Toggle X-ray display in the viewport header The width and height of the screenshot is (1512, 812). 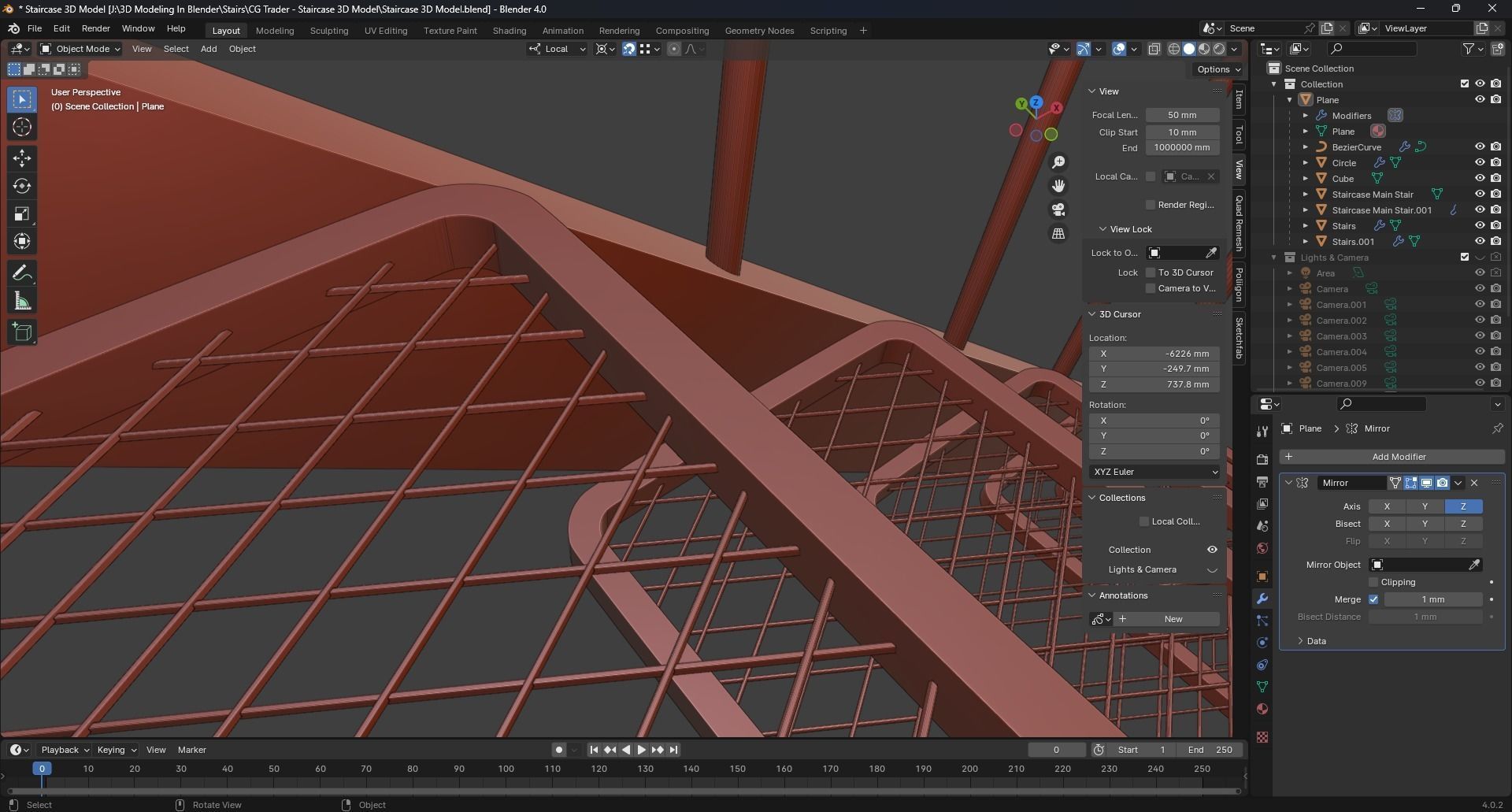click(1154, 49)
